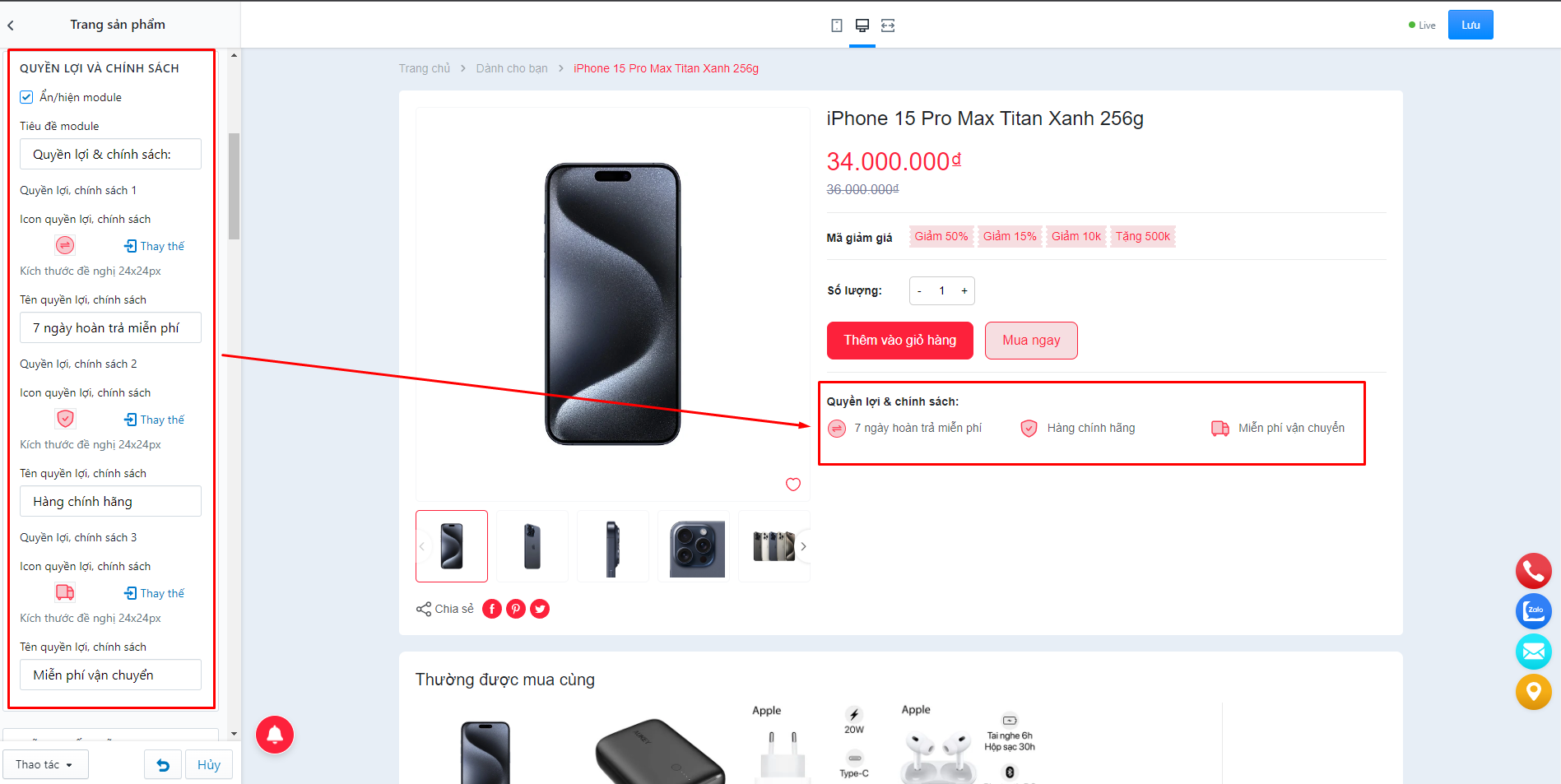Switch to mobile preview device icon

tap(836, 26)
